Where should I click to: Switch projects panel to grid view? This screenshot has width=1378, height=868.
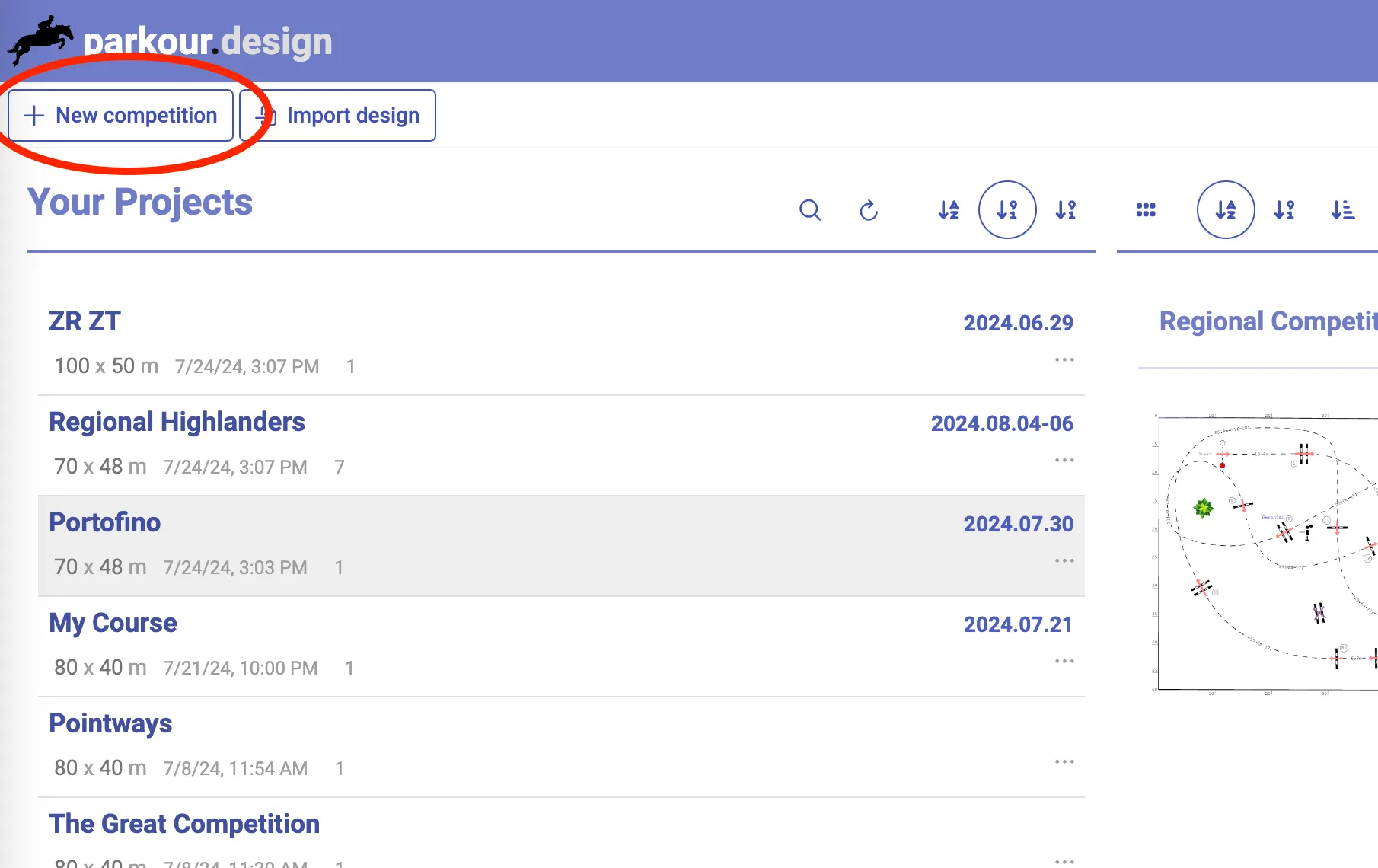pyautogui.click(x=1146, y=210)
